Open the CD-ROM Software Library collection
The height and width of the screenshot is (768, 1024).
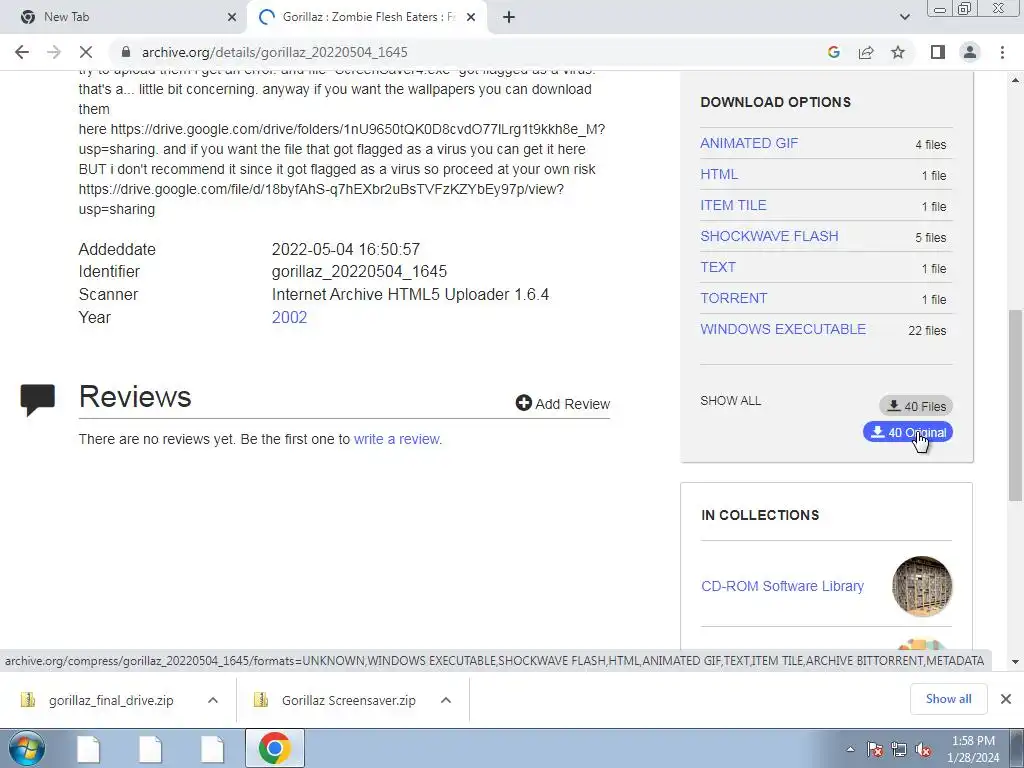click(782, 586)
